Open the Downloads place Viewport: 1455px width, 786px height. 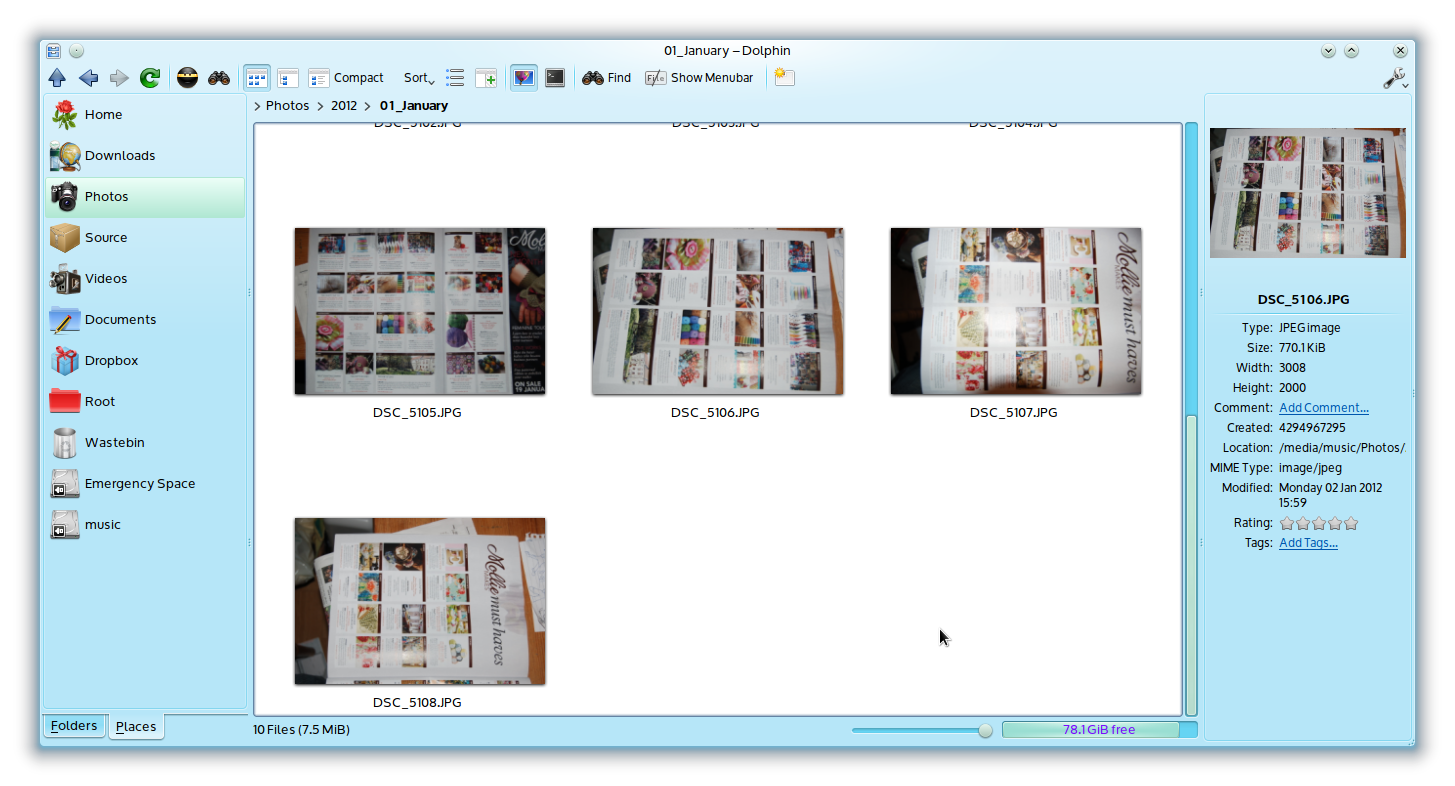pos(145,156)
